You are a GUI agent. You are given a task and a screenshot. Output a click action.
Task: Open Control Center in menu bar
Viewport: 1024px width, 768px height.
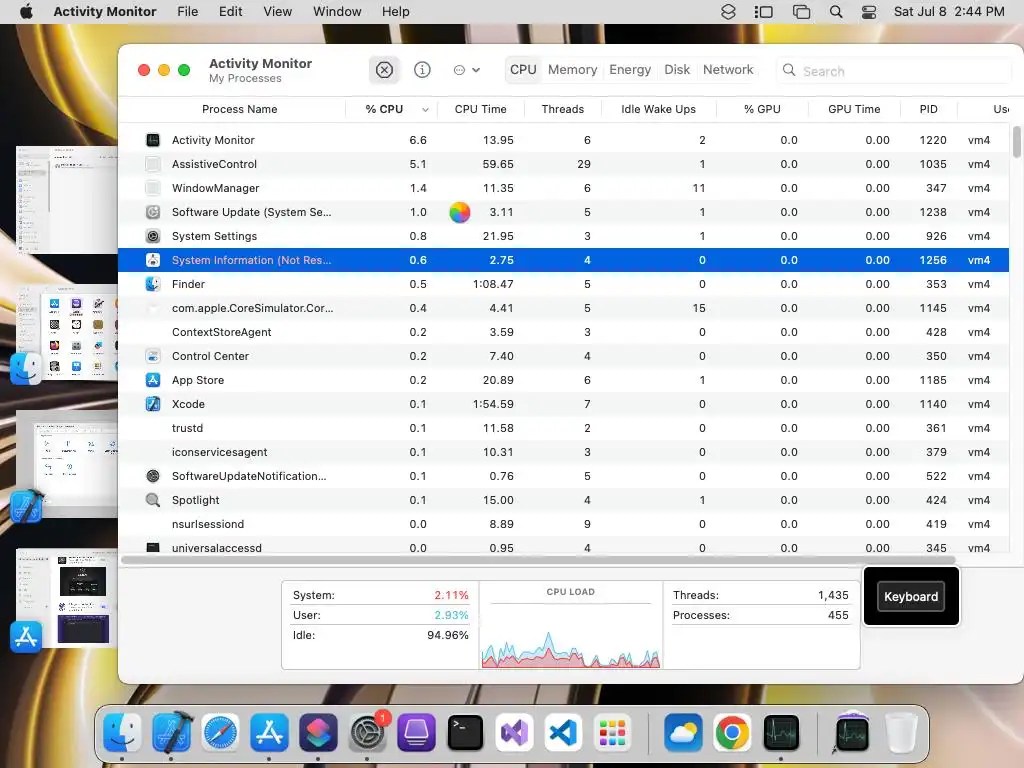pyautogui.click(x=869, y=12)
